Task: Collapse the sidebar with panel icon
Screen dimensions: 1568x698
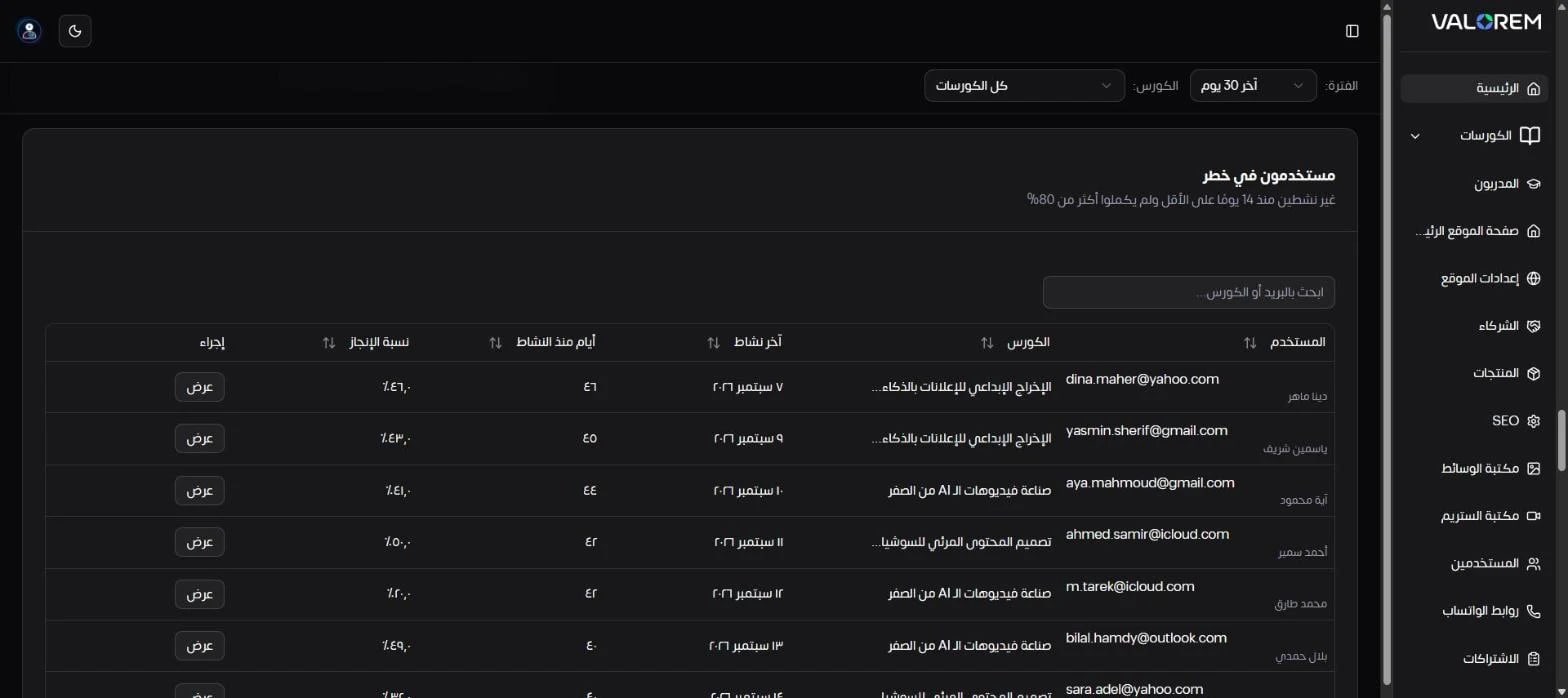Action: tap(1352, 31)
